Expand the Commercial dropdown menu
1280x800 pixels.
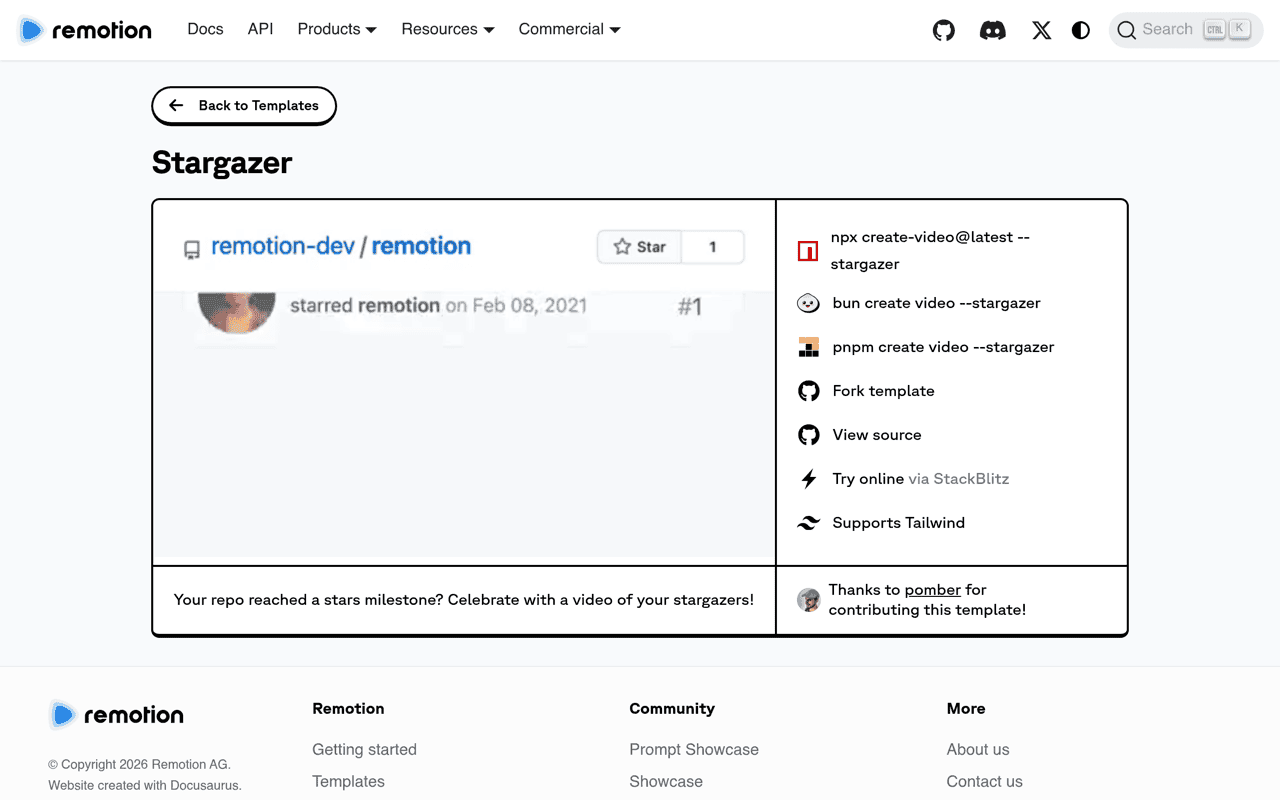[569, 29]
